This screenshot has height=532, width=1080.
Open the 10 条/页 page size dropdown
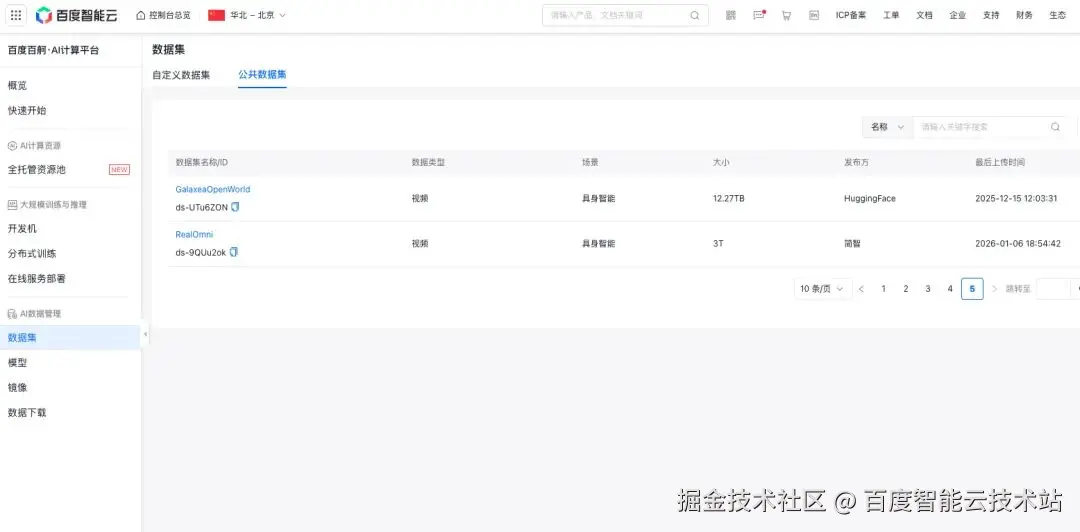click(822, 289)
